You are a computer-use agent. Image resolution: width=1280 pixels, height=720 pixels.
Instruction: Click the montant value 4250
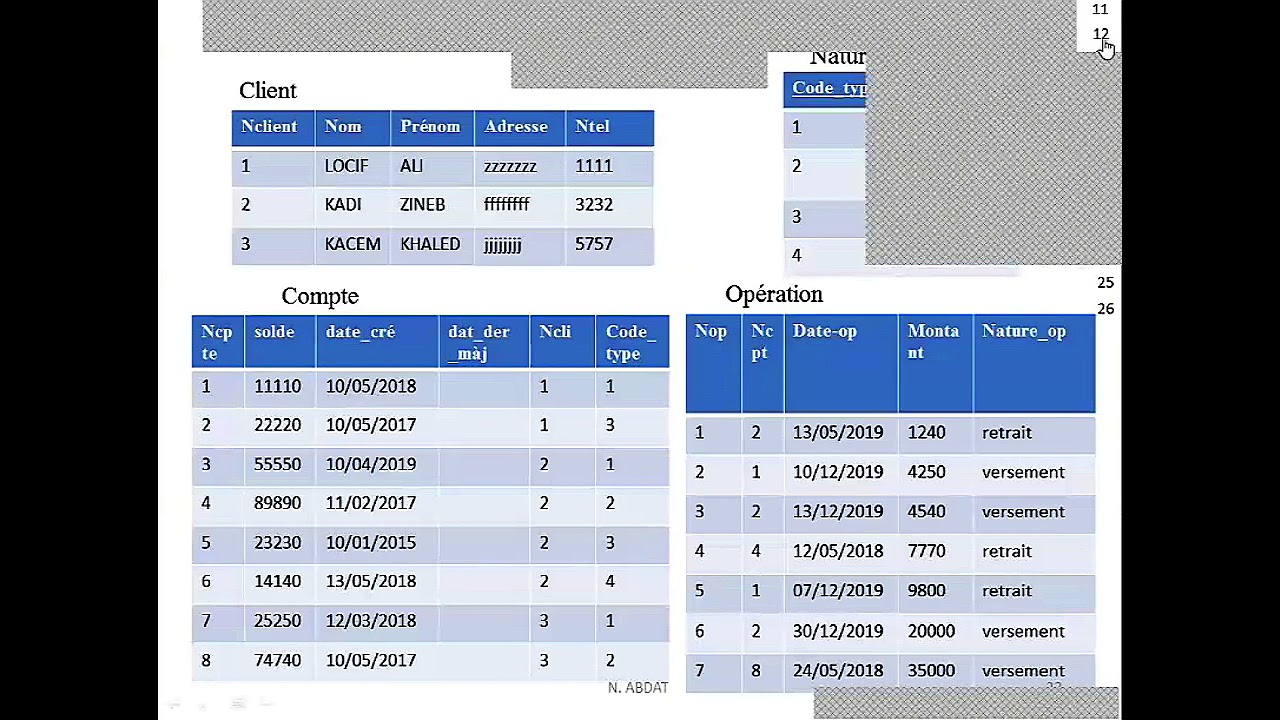click(926, 472)
